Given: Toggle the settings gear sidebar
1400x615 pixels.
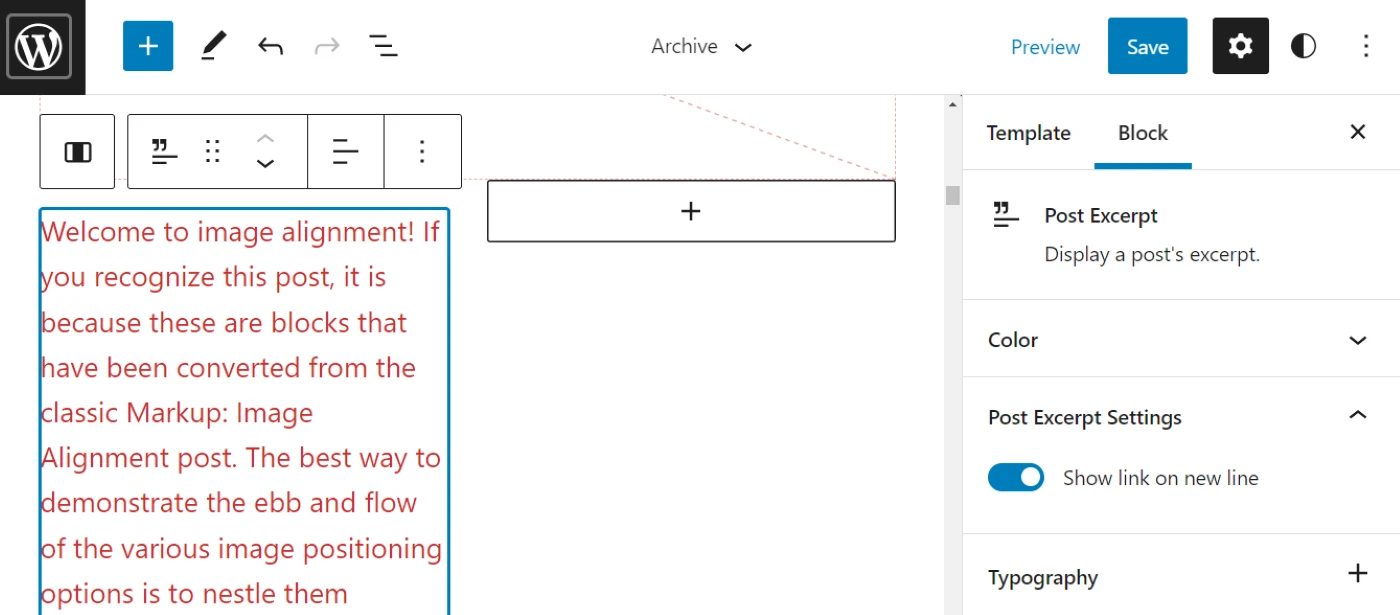Looking at the screenshot, I should [x=1240, y=46].
